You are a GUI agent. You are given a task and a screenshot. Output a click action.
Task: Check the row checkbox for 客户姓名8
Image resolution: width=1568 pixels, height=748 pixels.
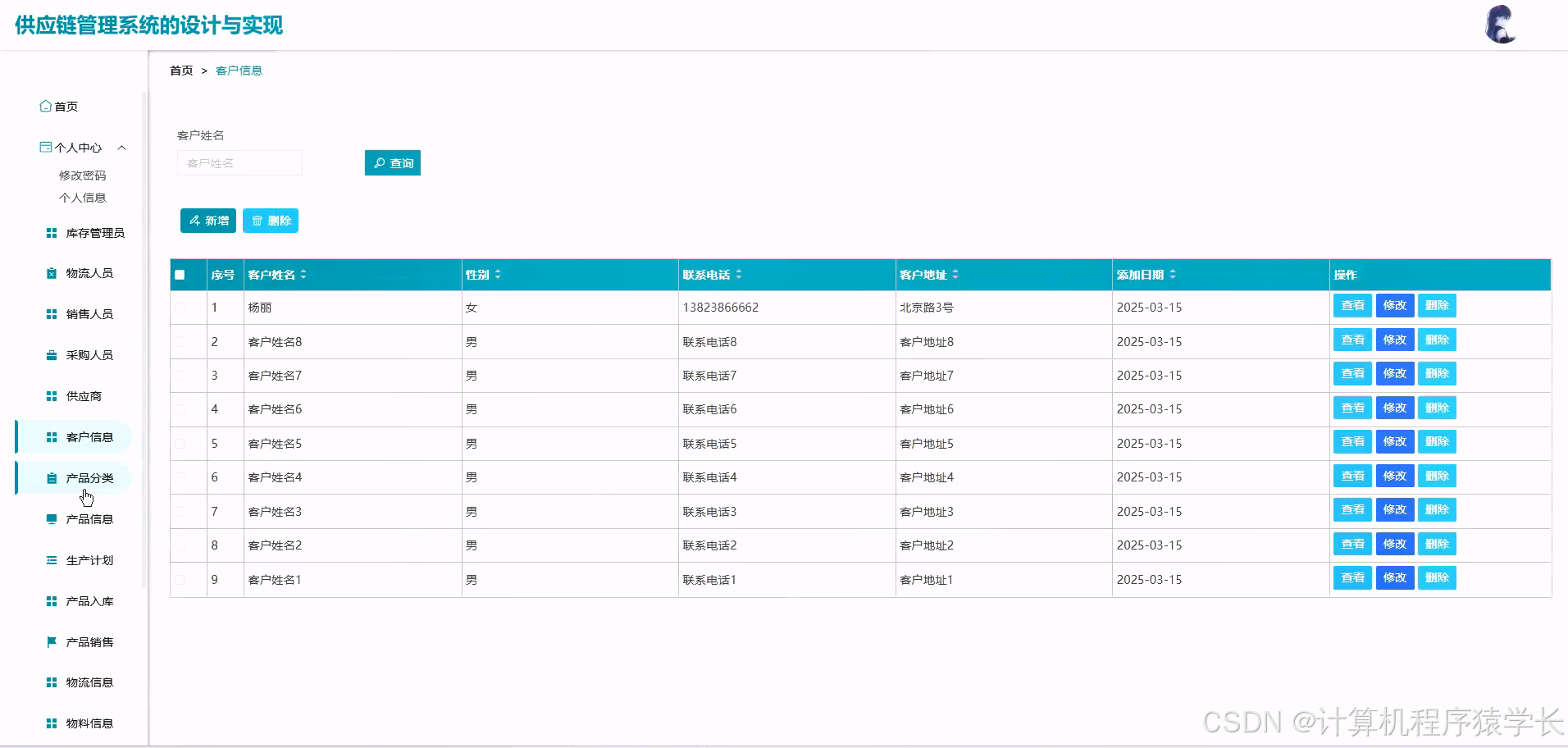180,342
